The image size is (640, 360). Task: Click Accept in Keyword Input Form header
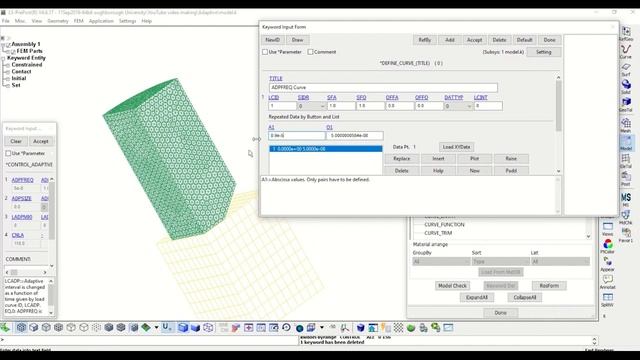(x=474, y=40)
